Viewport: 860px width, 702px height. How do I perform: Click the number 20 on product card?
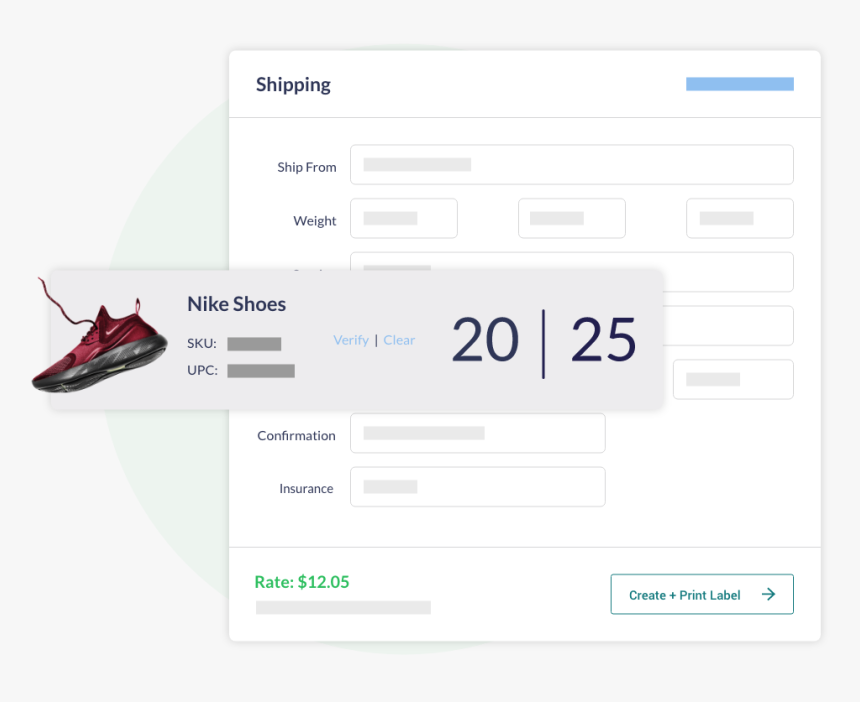pos(485,340)
